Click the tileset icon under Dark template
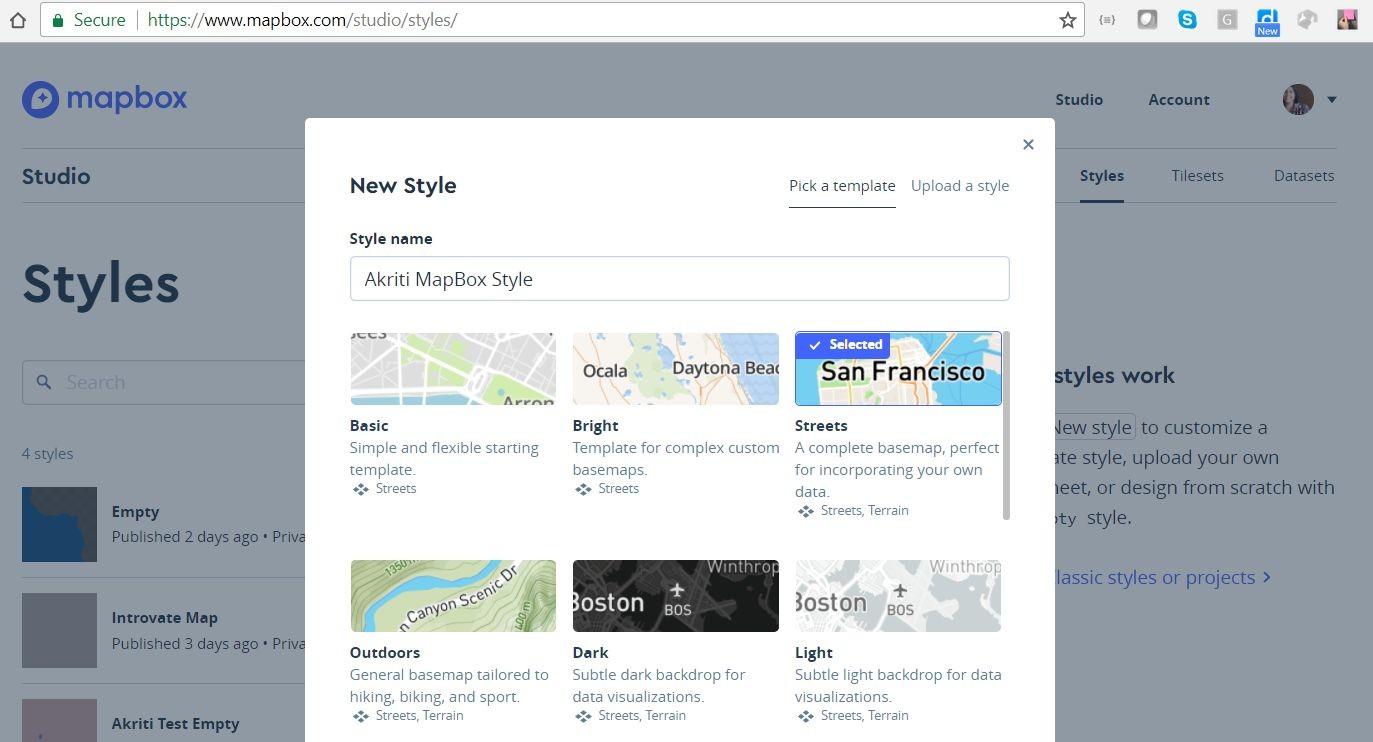Screen dimensions: 1373x742 [583, 716]
